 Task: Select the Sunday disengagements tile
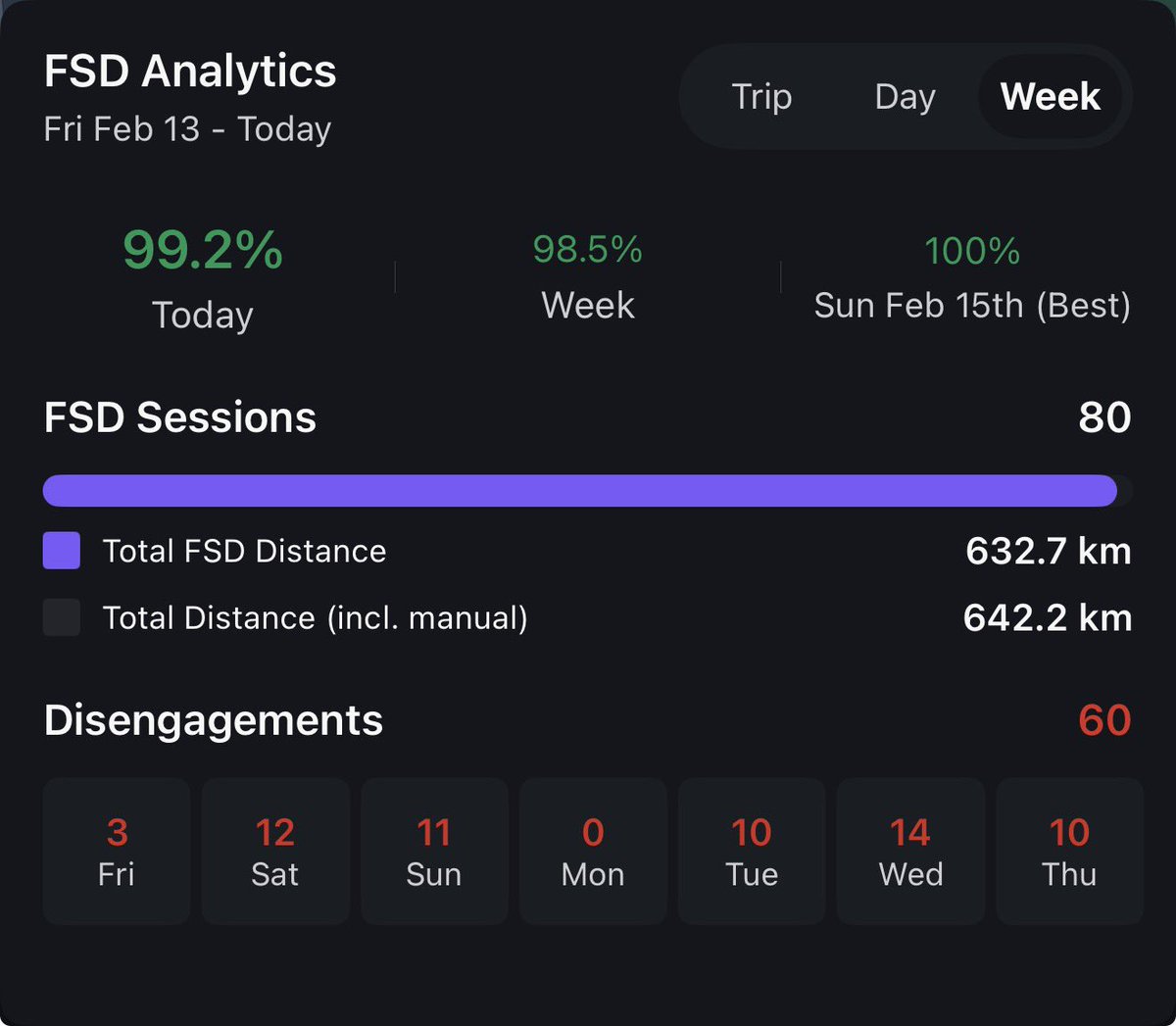(x=434, y=851)
